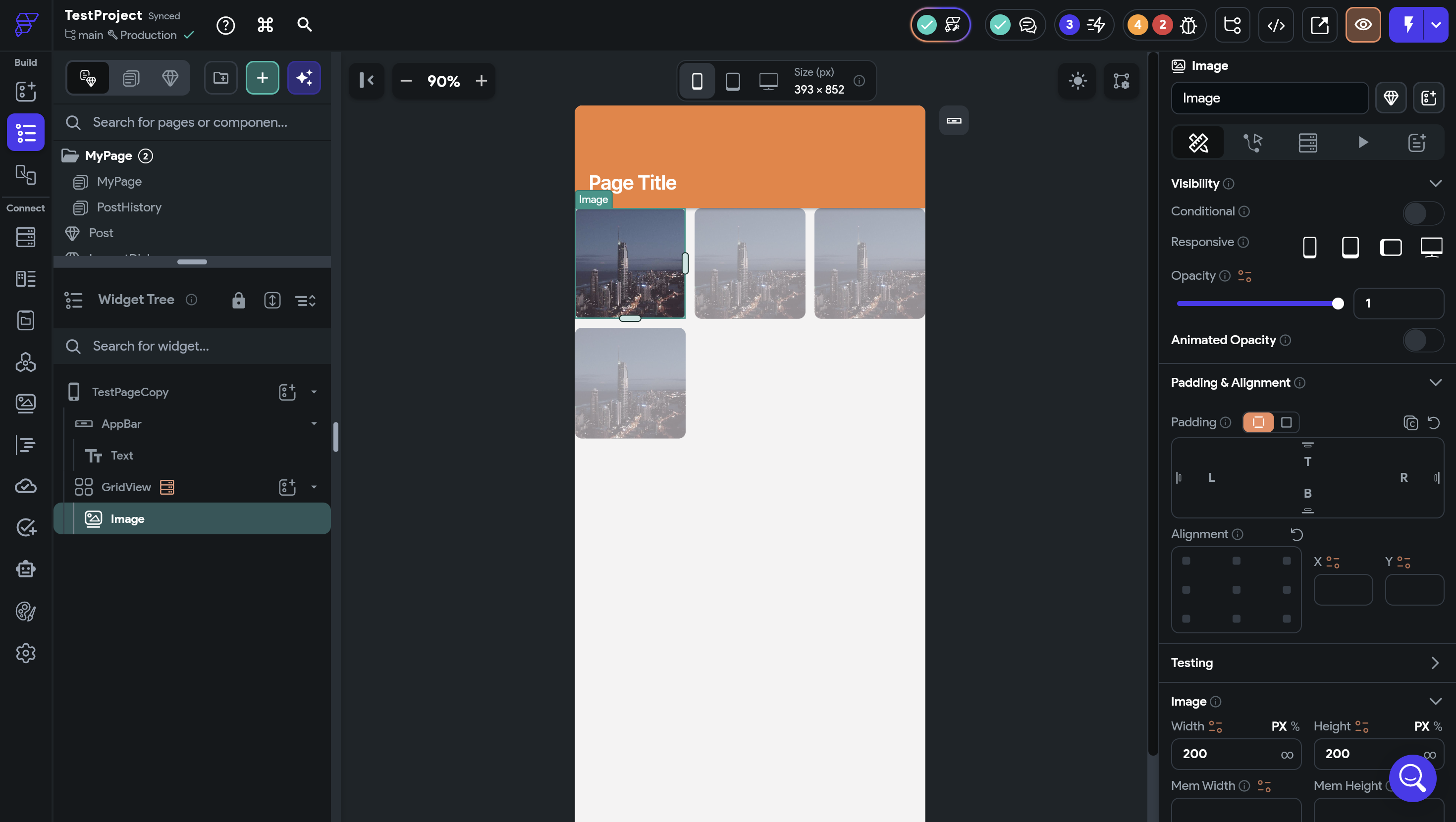Open the AI generate sparkle button

304,78
